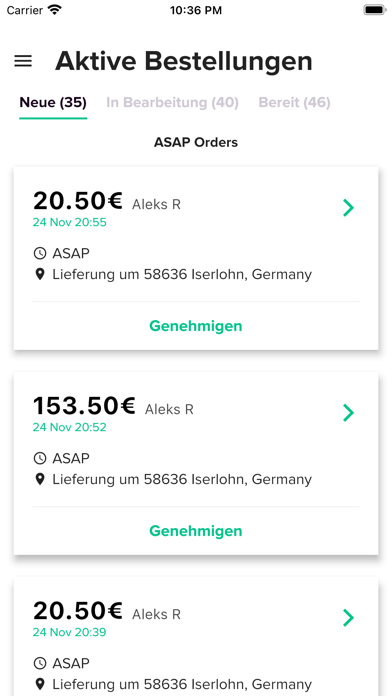Click location pin on 20:39 order
Screen dimensions: 392x696
pos(40,684)
